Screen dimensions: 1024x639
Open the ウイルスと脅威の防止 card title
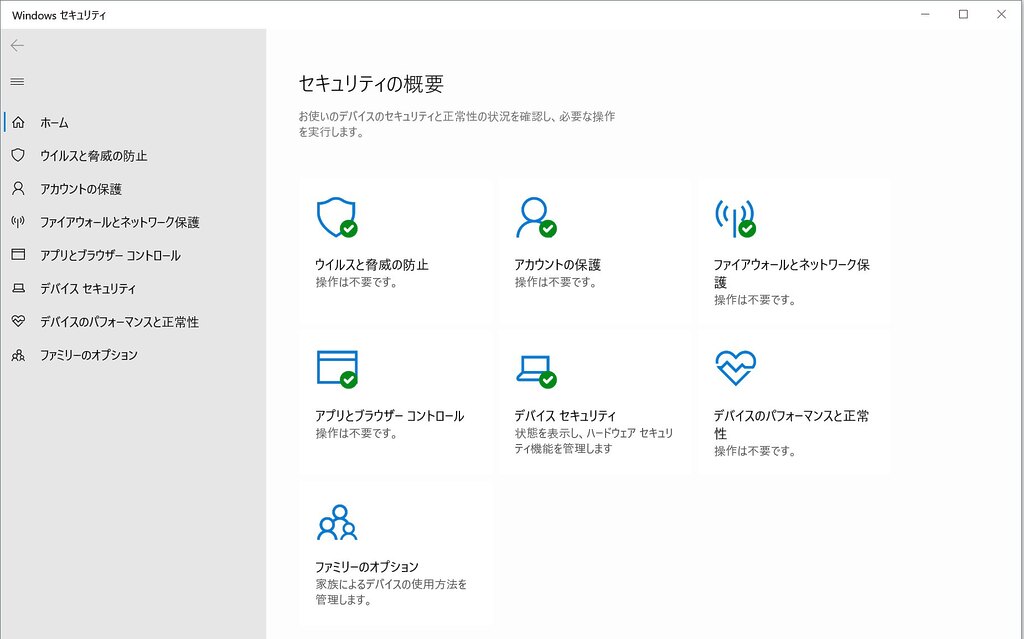pyautogui.click(x=372, y=265)
